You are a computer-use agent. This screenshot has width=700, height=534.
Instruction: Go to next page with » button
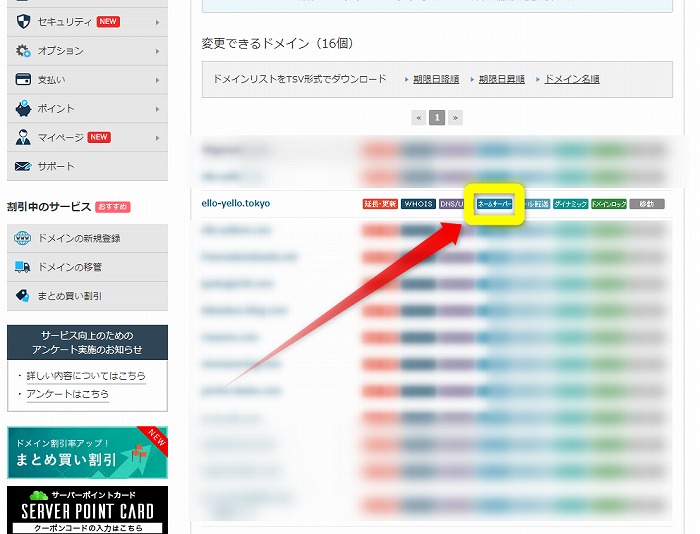pyautogui.click(x=456, y=117)
